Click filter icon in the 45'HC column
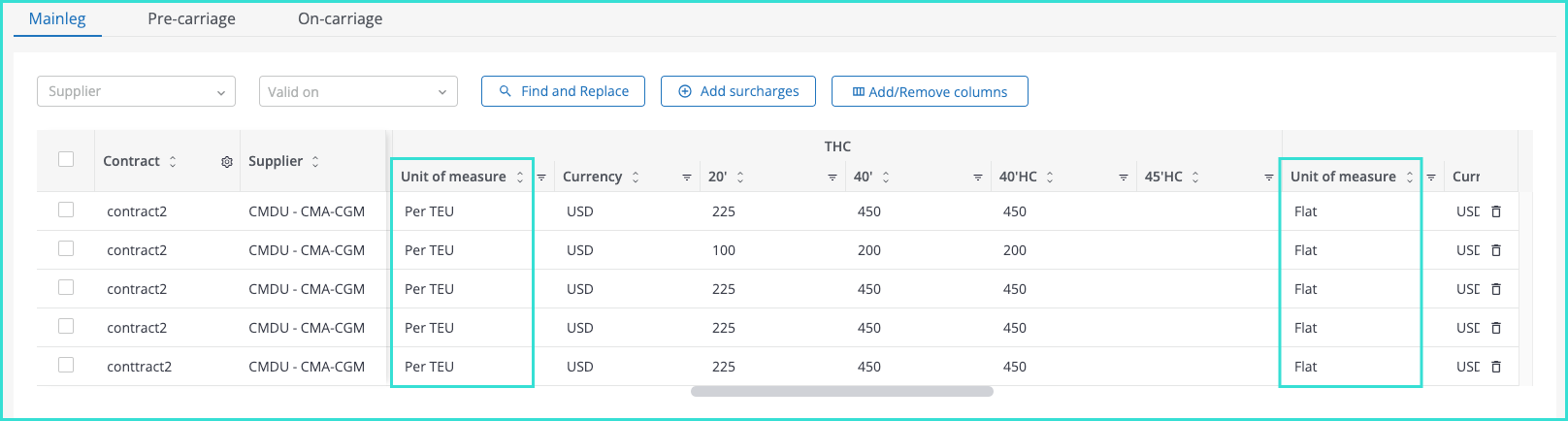This screenshot has width=1568, height=421. pyautogui.click(x=1268, y=178)
